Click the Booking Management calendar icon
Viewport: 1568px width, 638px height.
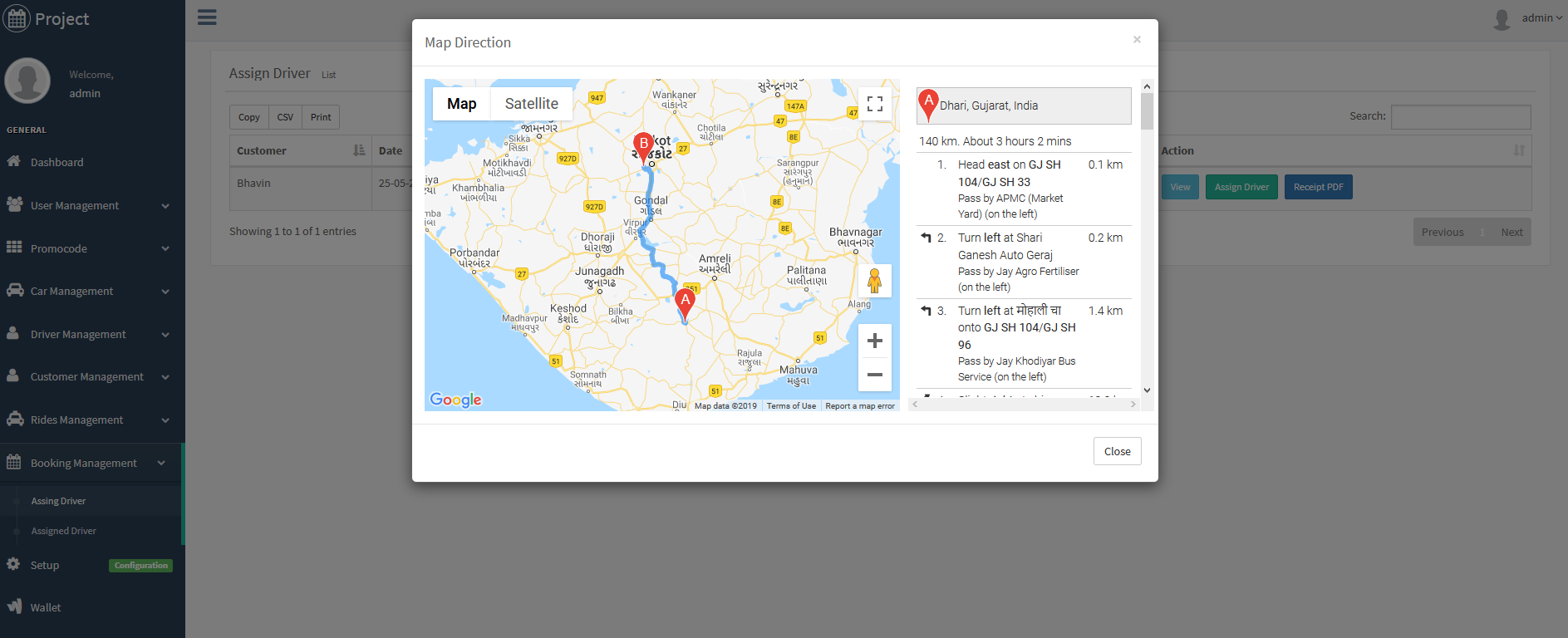pyautogui.click(x=14, y=462)
